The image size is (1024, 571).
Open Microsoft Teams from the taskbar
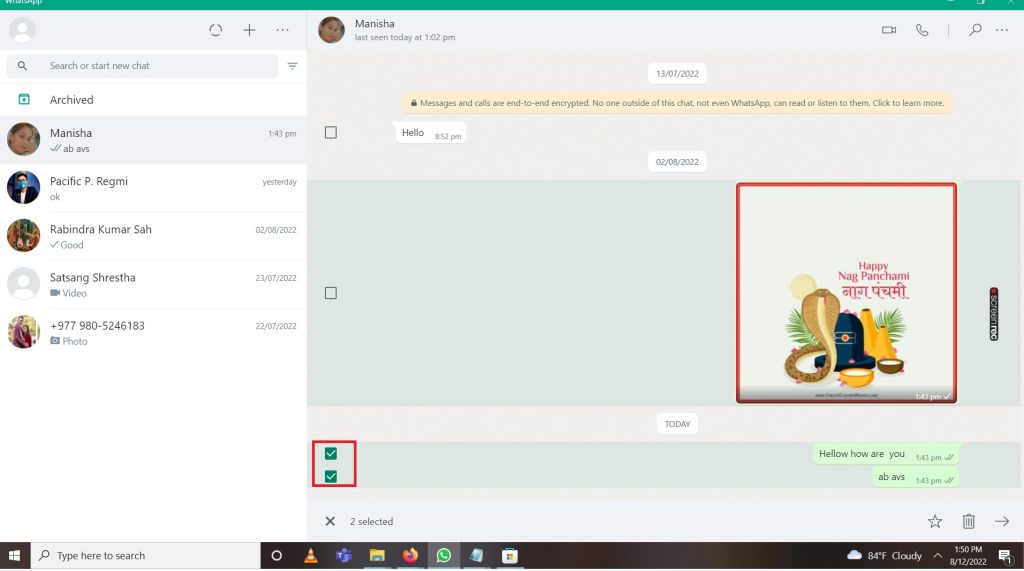(344, 555)
